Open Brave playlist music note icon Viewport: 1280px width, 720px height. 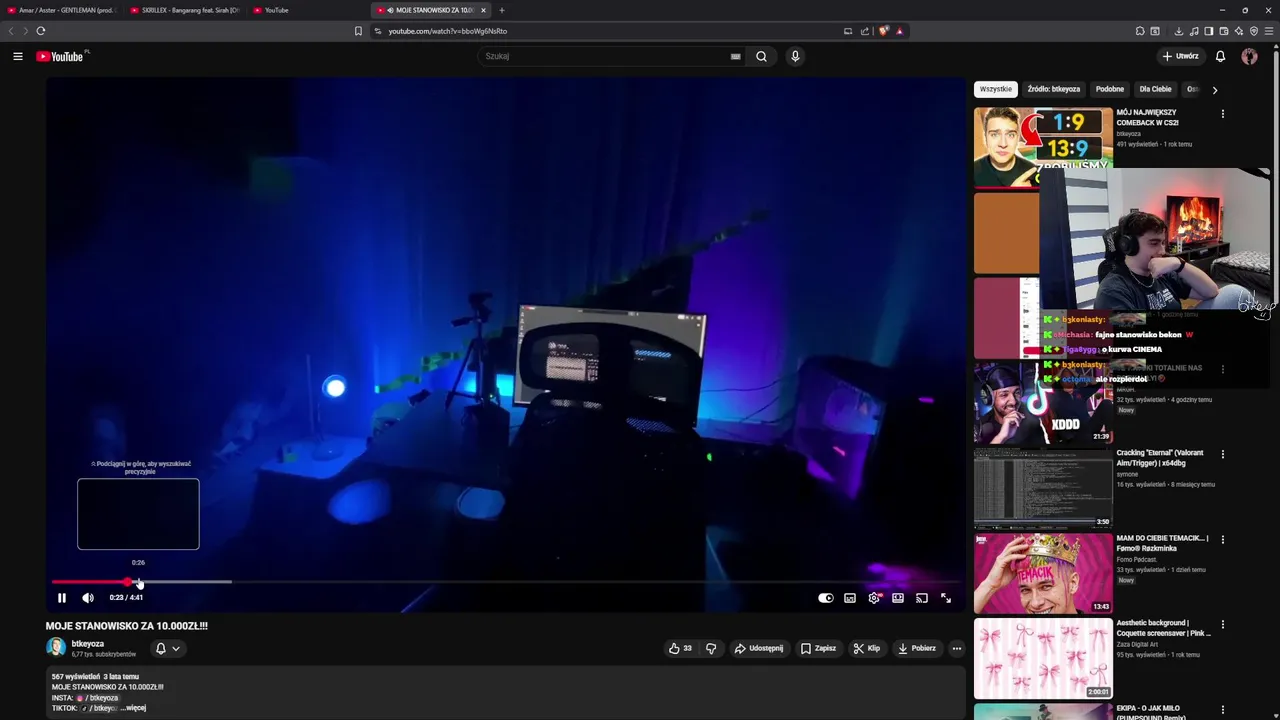(x=1194, y=31)
